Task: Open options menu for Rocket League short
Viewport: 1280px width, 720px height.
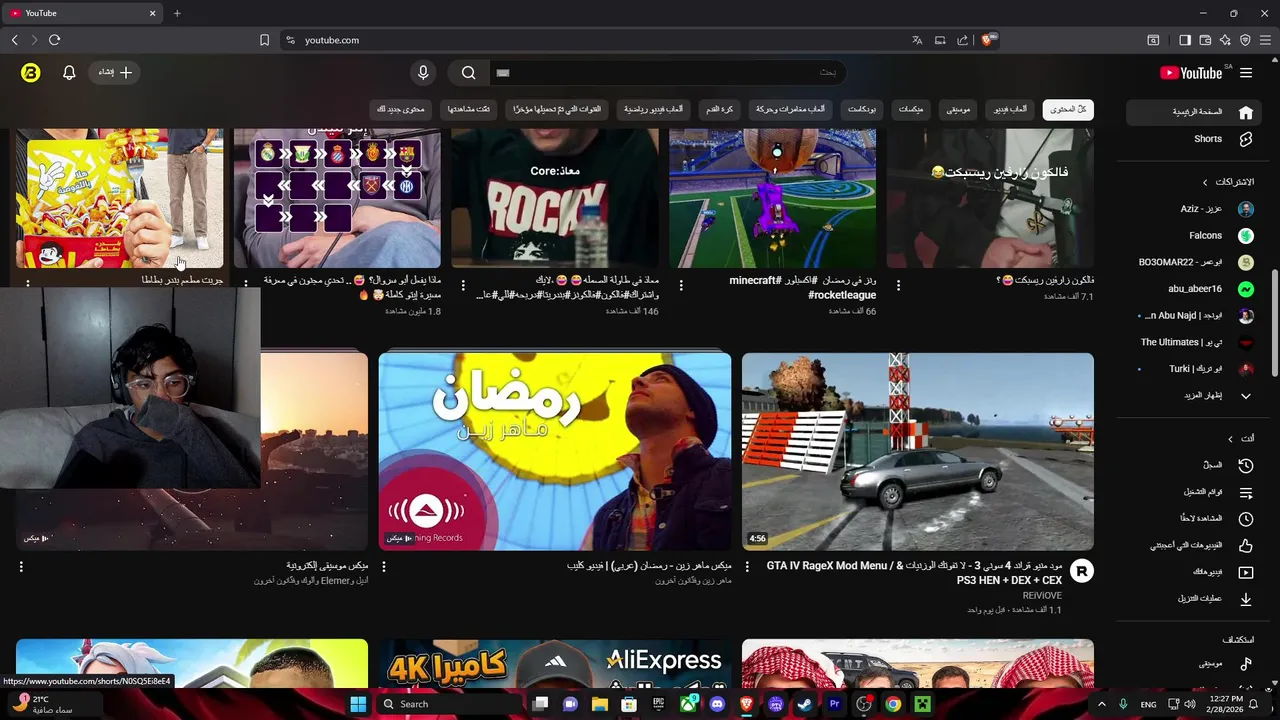Action: [681, 285]
